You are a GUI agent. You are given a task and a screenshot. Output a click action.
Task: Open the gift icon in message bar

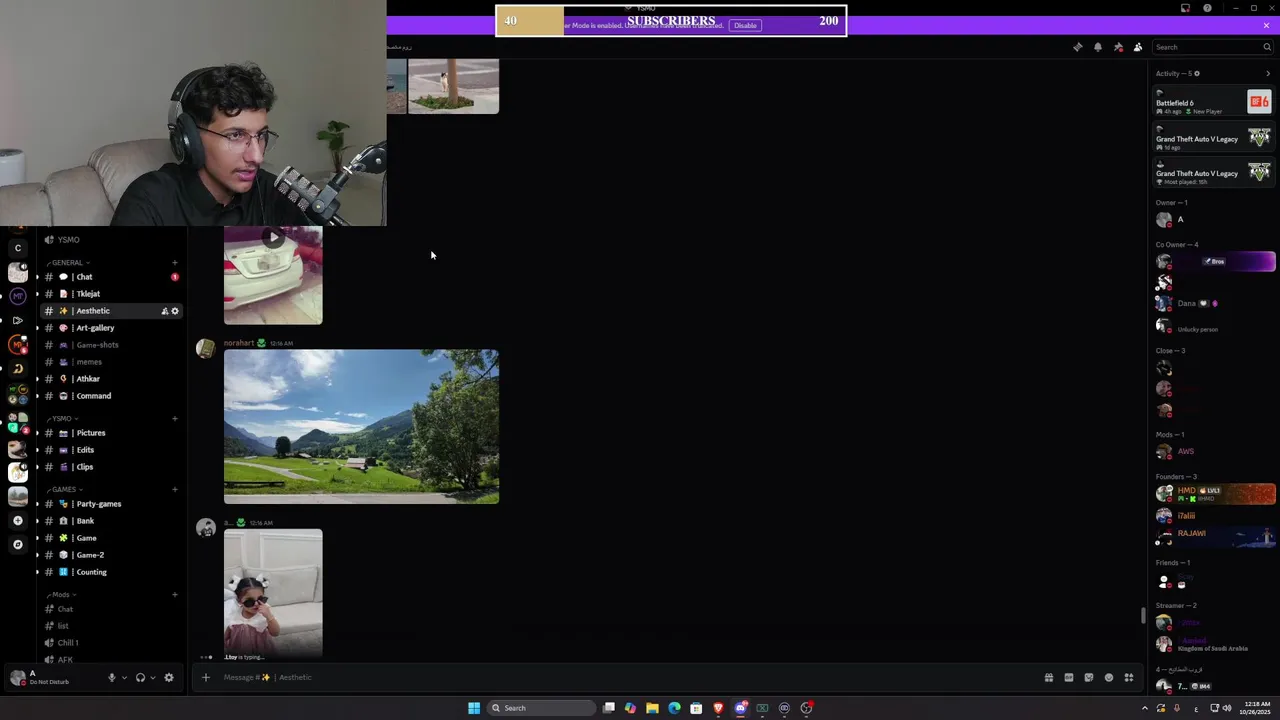point(1049,677)
